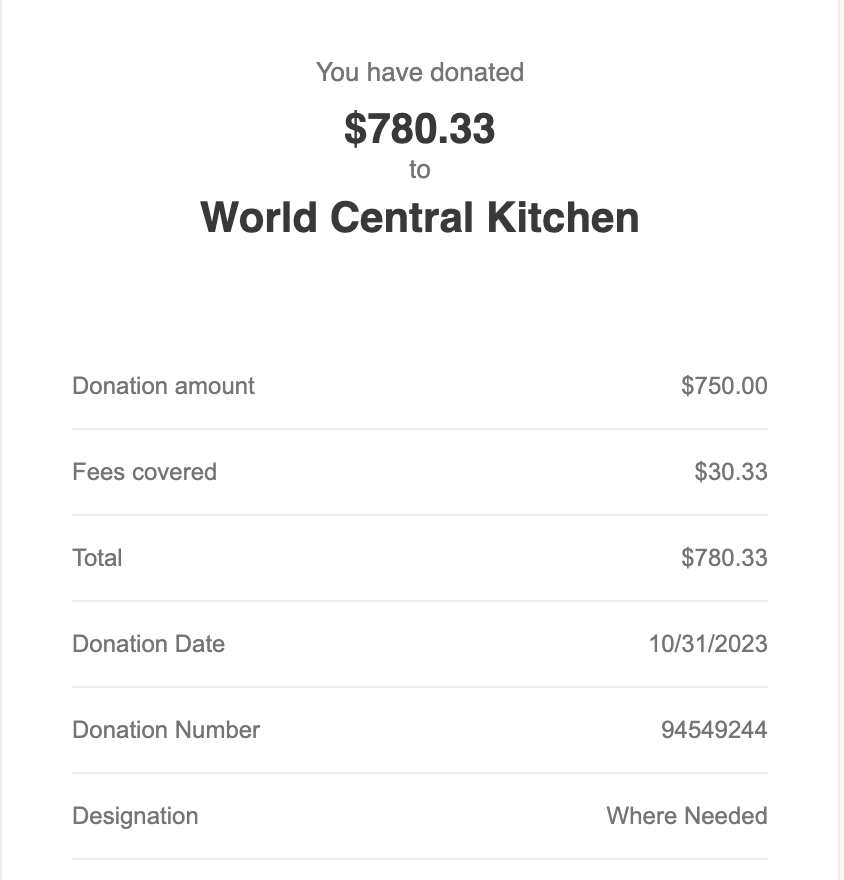
Task: Select the $750.00 donation amount value
Action: click(x=724, y=386)
